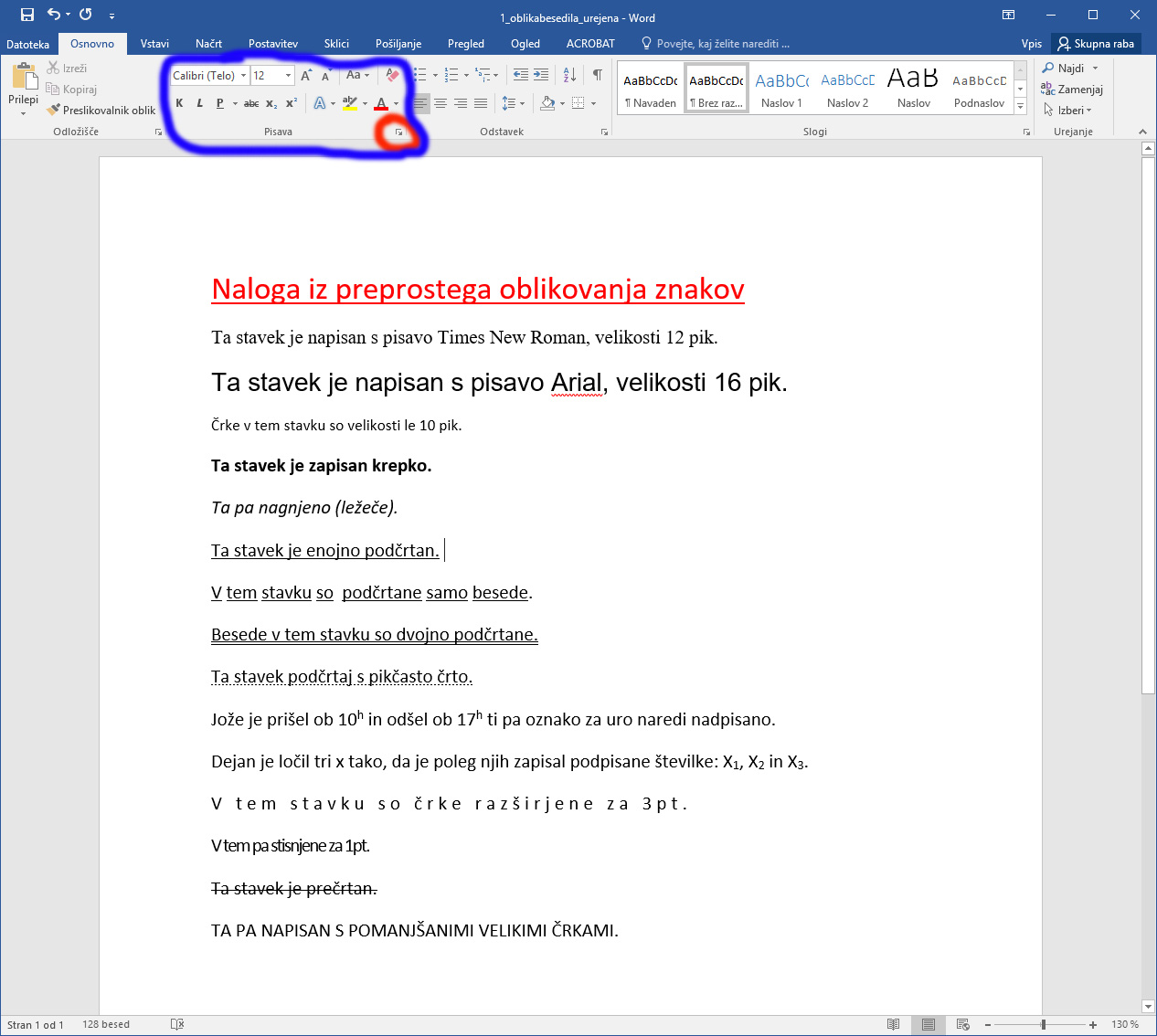
Task: Toggle strikethrough abc button
Action: pos(251,103)
